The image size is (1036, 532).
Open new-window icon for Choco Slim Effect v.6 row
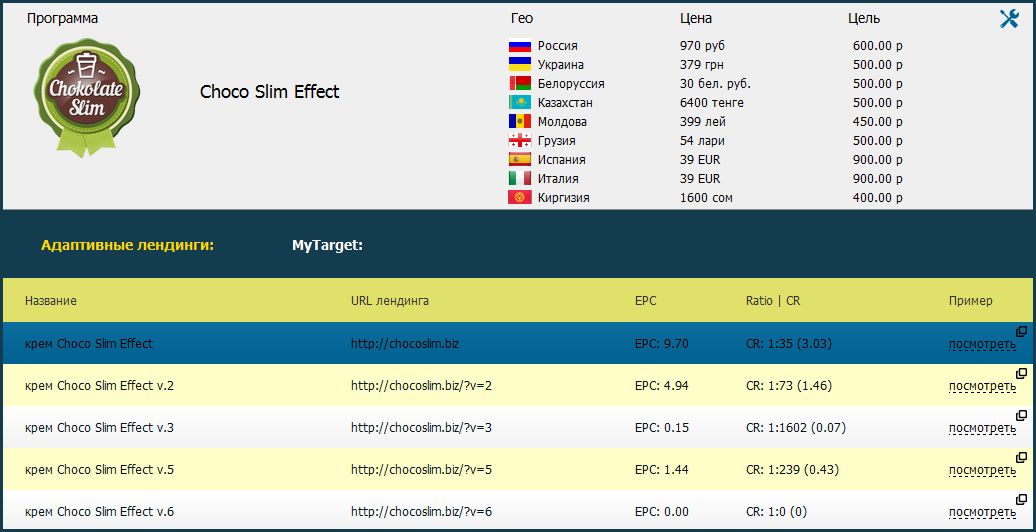[1021, 500]
